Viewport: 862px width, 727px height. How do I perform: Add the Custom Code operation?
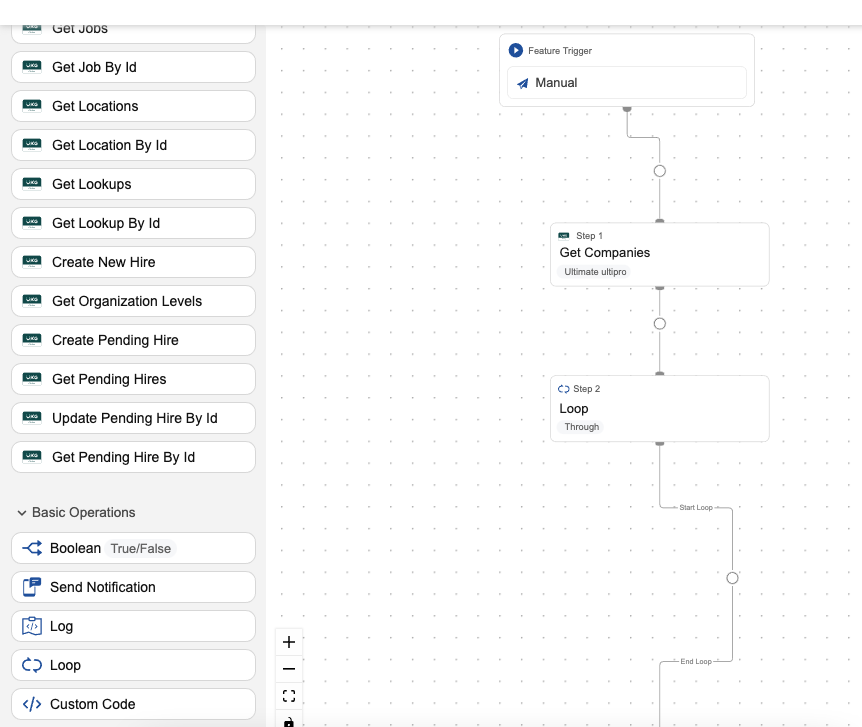coord(134,704)
